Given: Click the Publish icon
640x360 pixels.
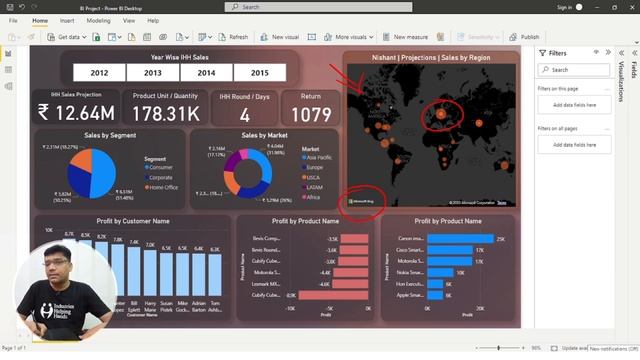Looking at the screenshot, I should 513,37.
